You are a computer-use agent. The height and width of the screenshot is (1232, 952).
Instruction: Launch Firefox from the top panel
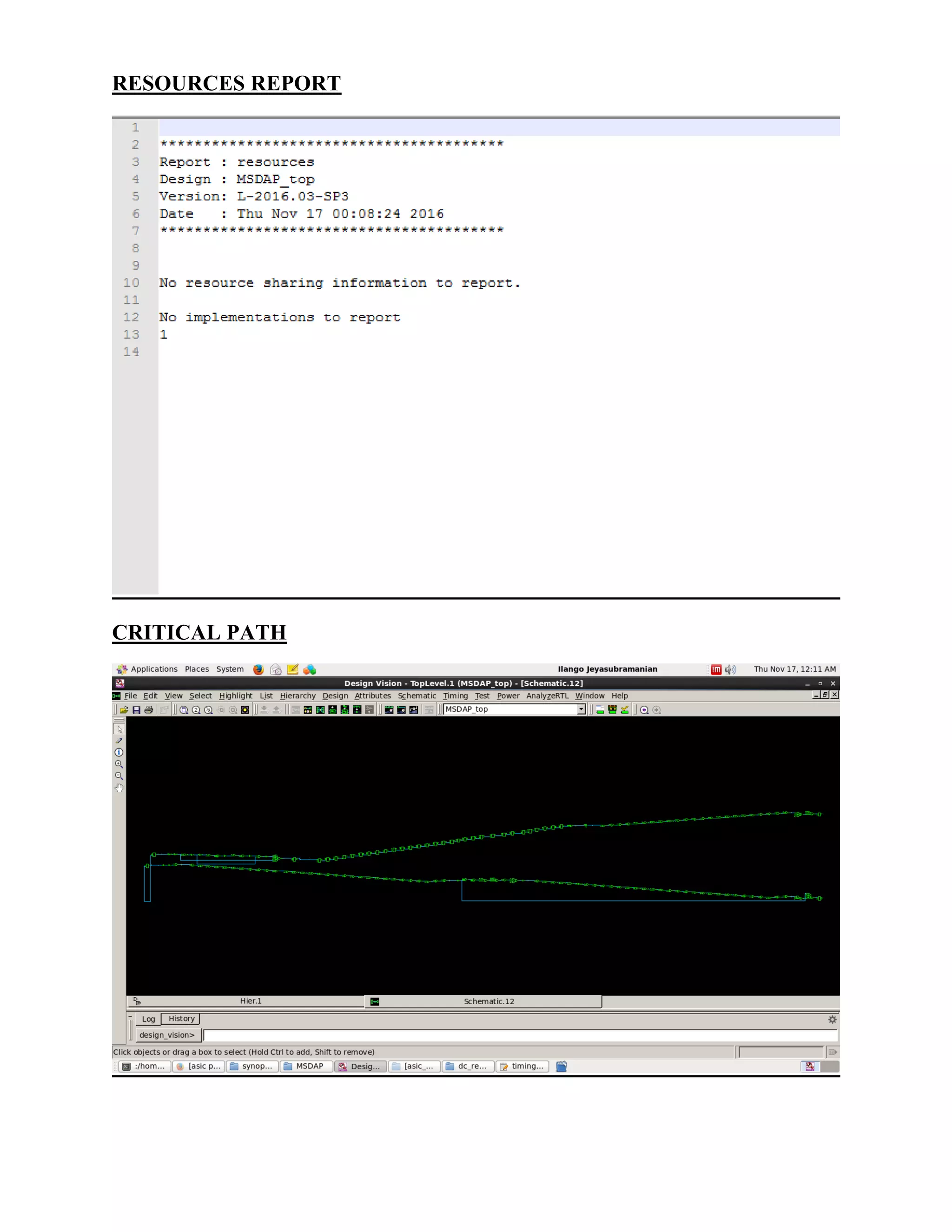coord(258,669)
